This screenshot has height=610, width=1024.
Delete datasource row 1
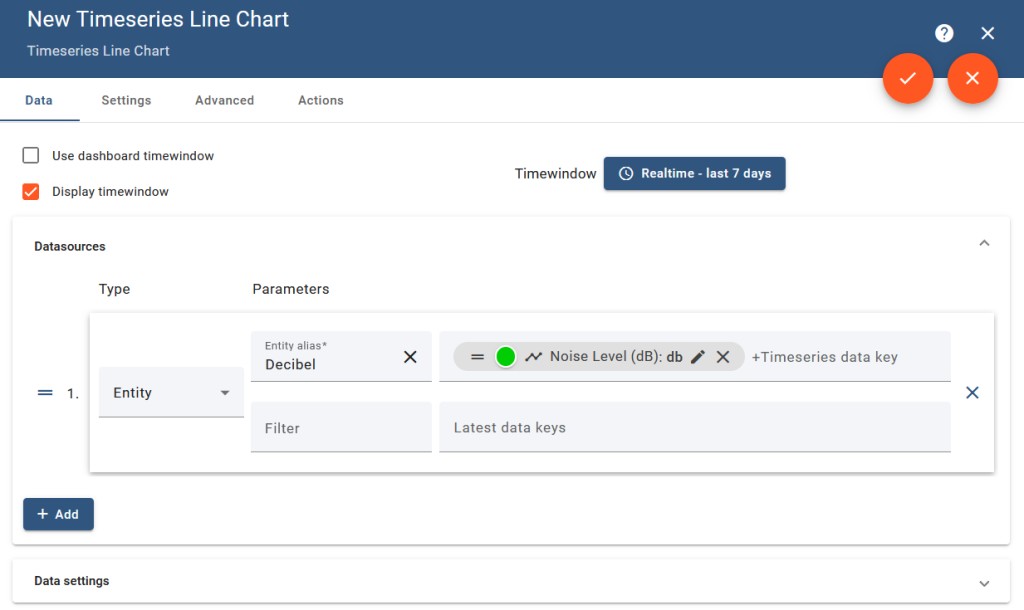point(972,393)
